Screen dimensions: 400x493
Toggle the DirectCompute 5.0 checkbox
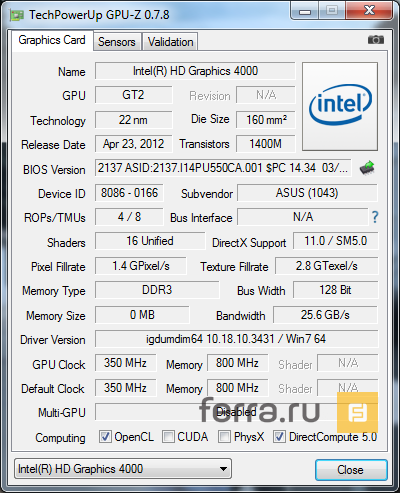(x=279, y=437)
